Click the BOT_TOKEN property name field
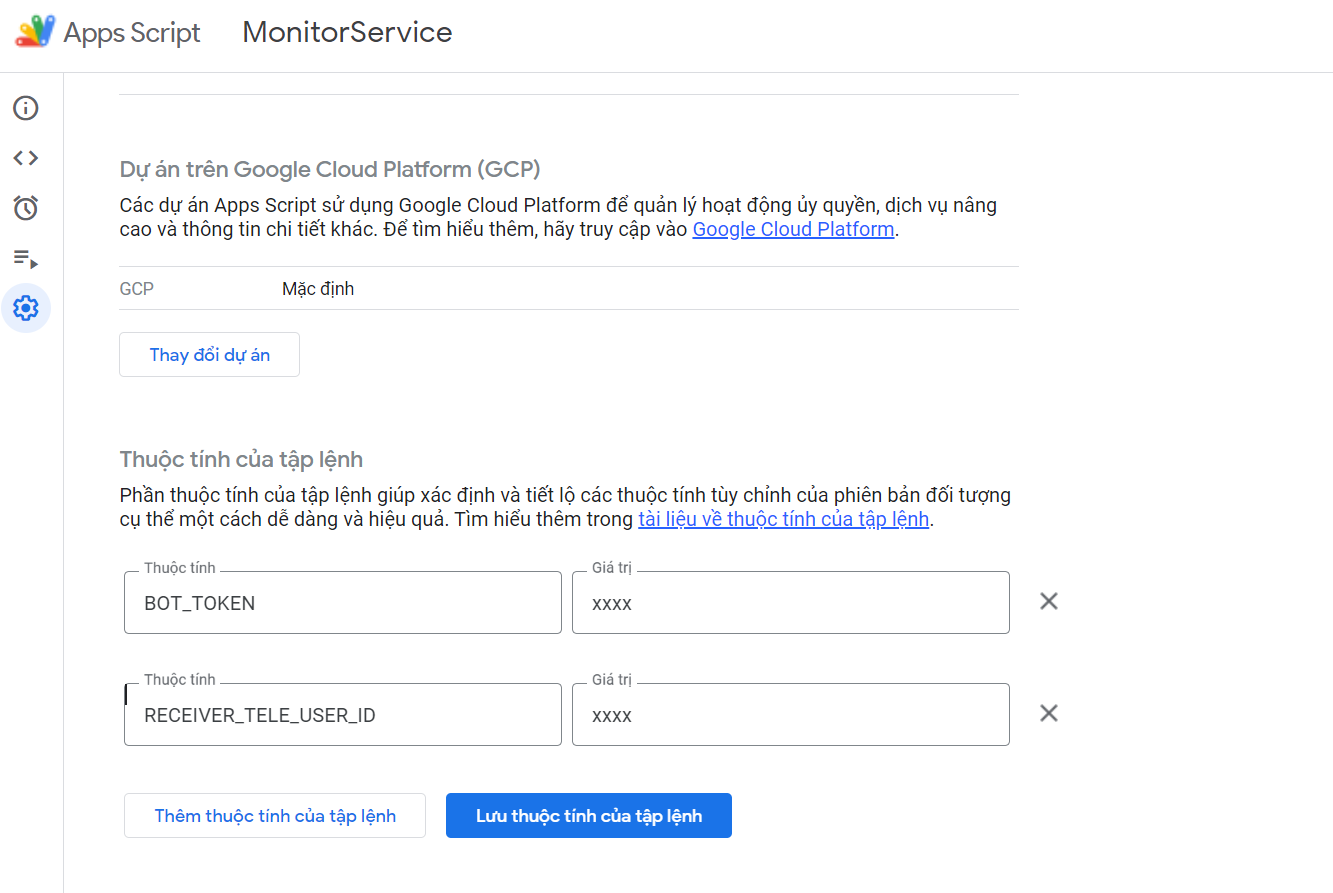Screen dimensions: 1333x893 [342, 602]
